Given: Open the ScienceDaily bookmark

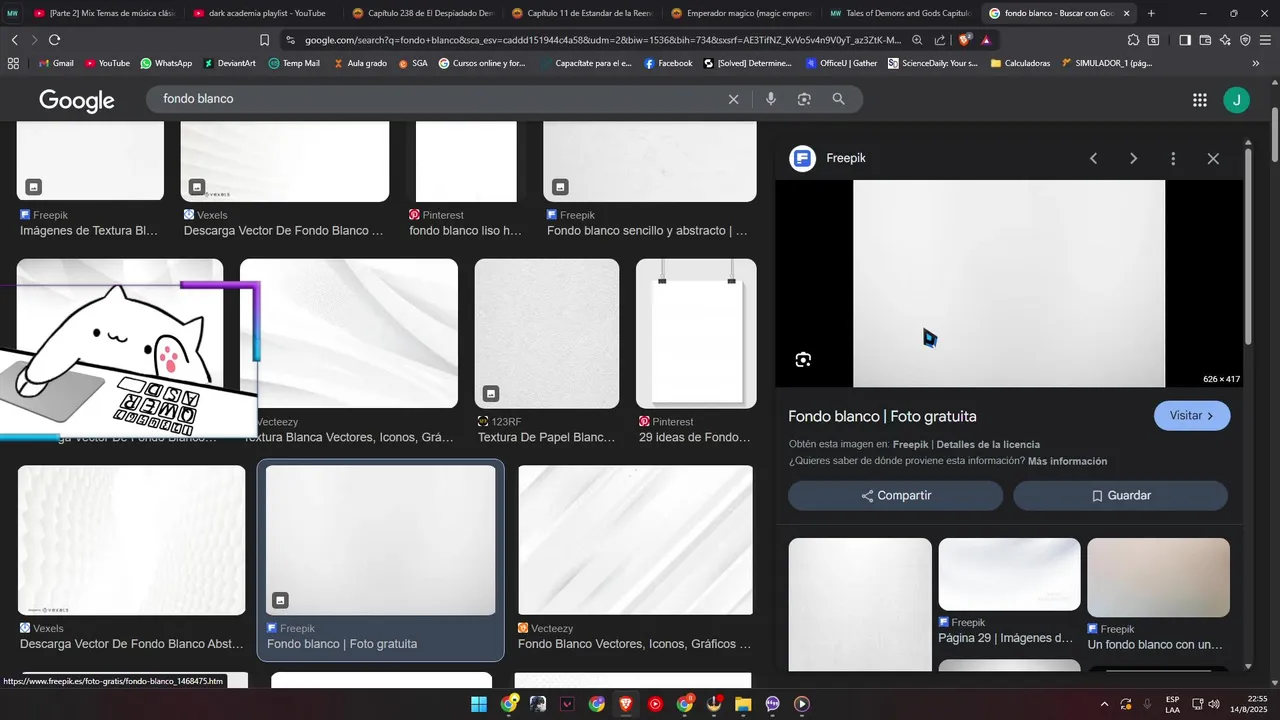Looking at the screenshot, I should click(x=932, y=63).
